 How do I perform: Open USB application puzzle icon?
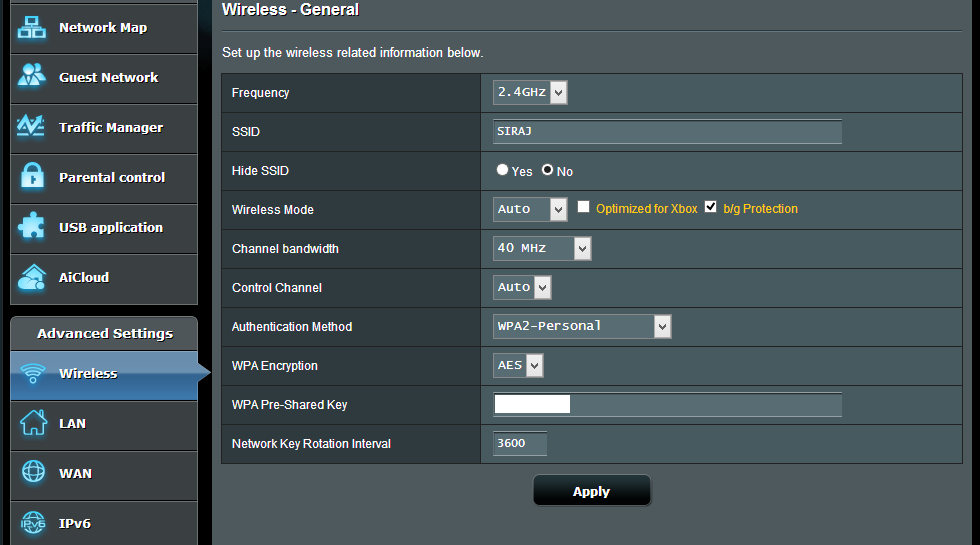31,226
